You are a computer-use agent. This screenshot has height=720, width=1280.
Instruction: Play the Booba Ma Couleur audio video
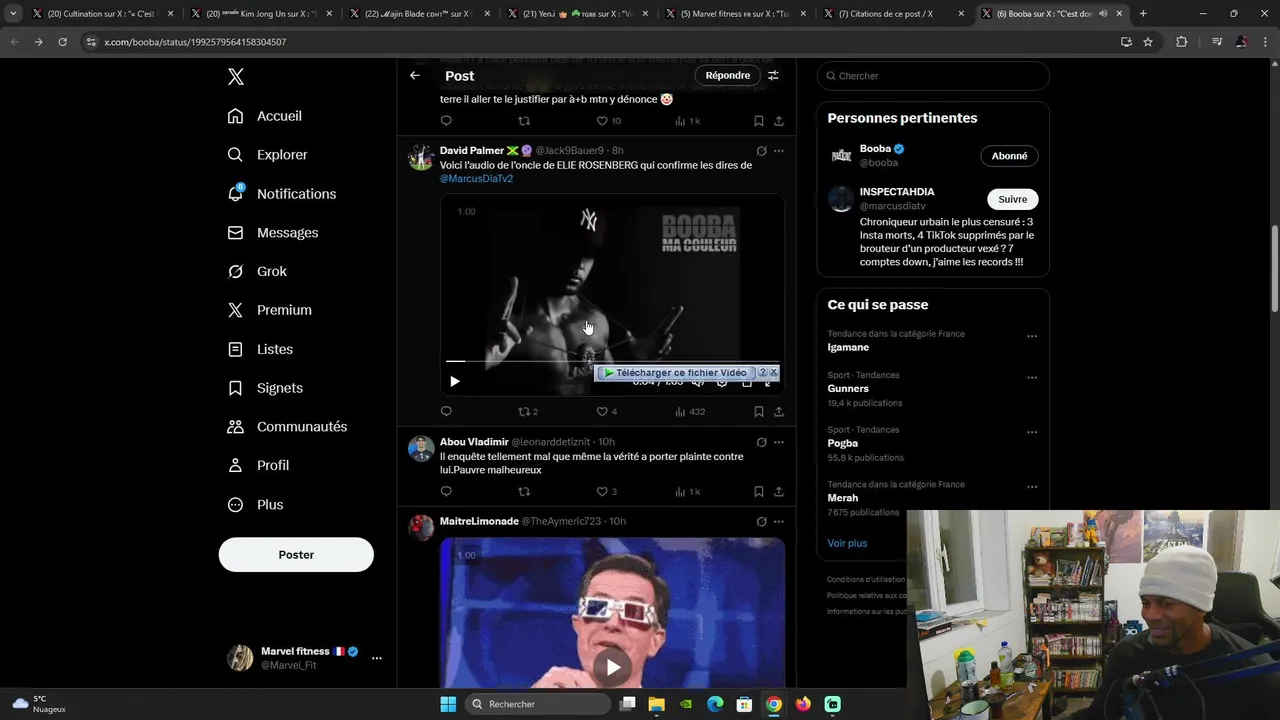pos(455,381)
